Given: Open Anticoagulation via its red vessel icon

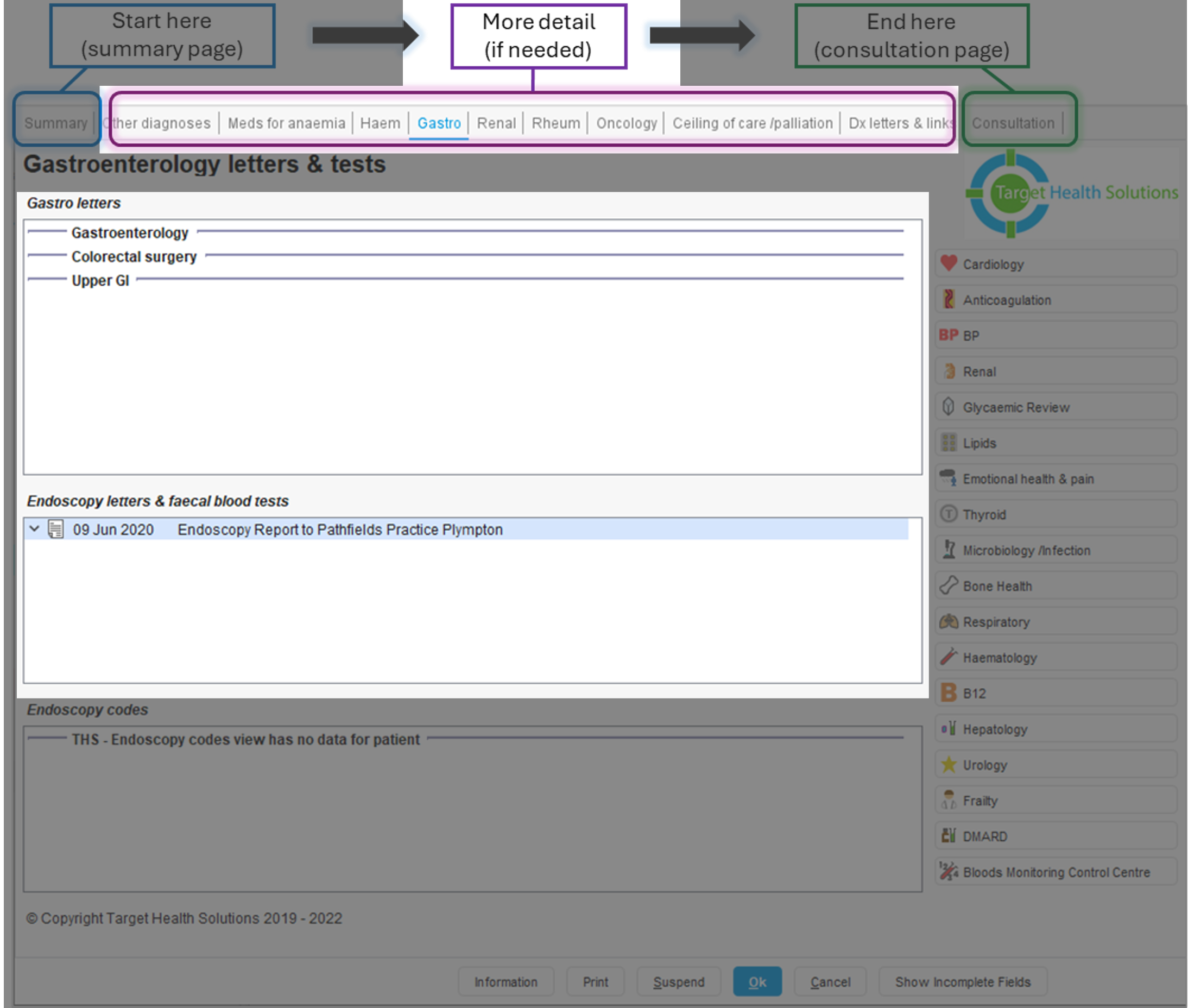Looking at the screenshot, I should [949, 299].
